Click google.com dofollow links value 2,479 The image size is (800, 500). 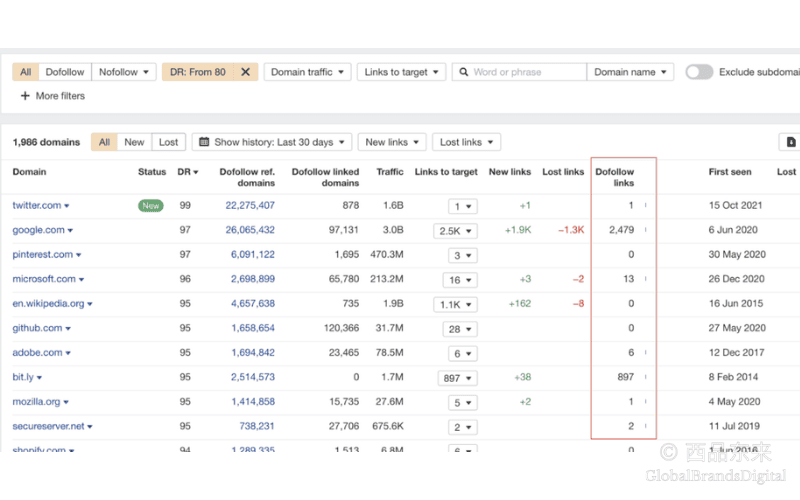(621, 230)
